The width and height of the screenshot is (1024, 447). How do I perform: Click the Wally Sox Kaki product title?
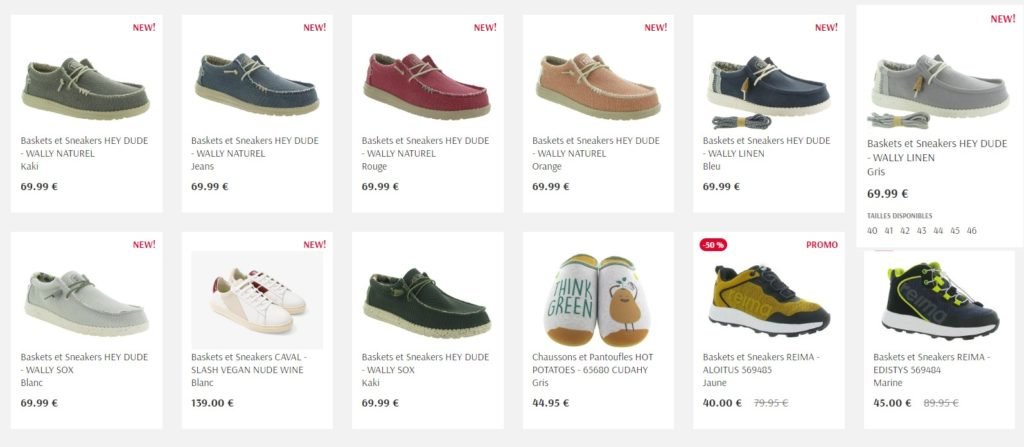425,363
